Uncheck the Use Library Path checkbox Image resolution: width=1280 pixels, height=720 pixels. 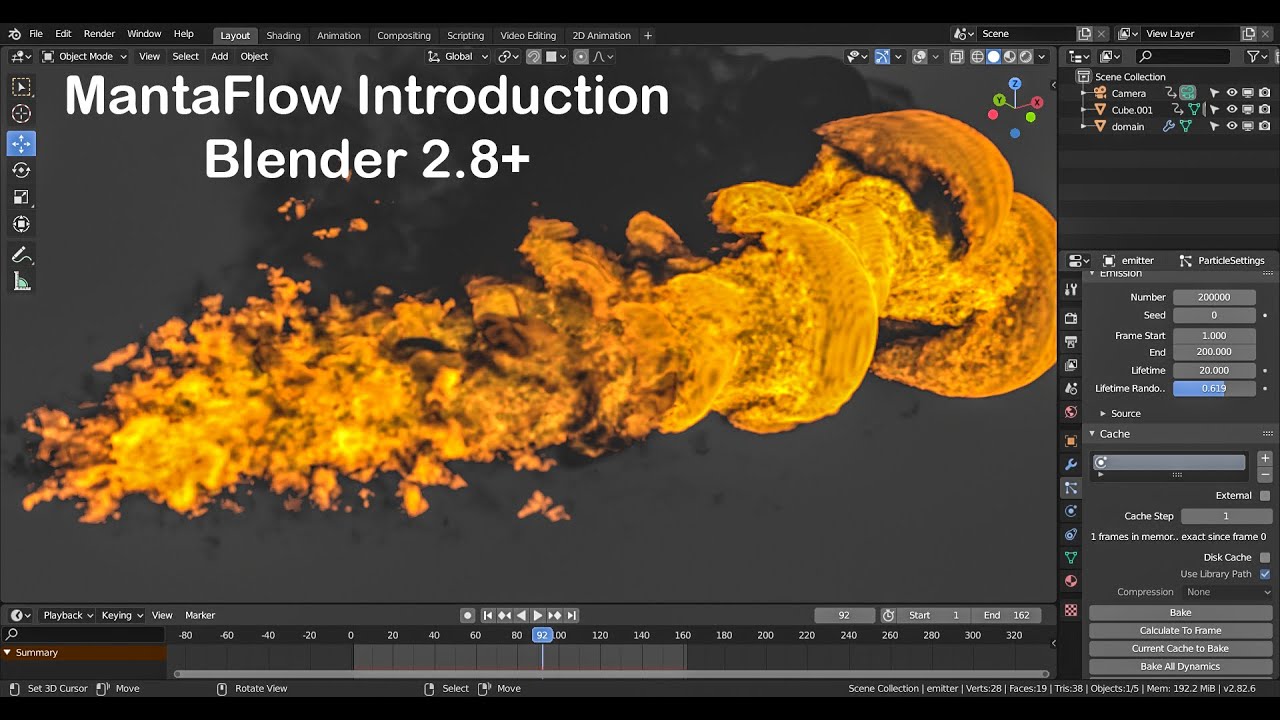(1265, 574)
